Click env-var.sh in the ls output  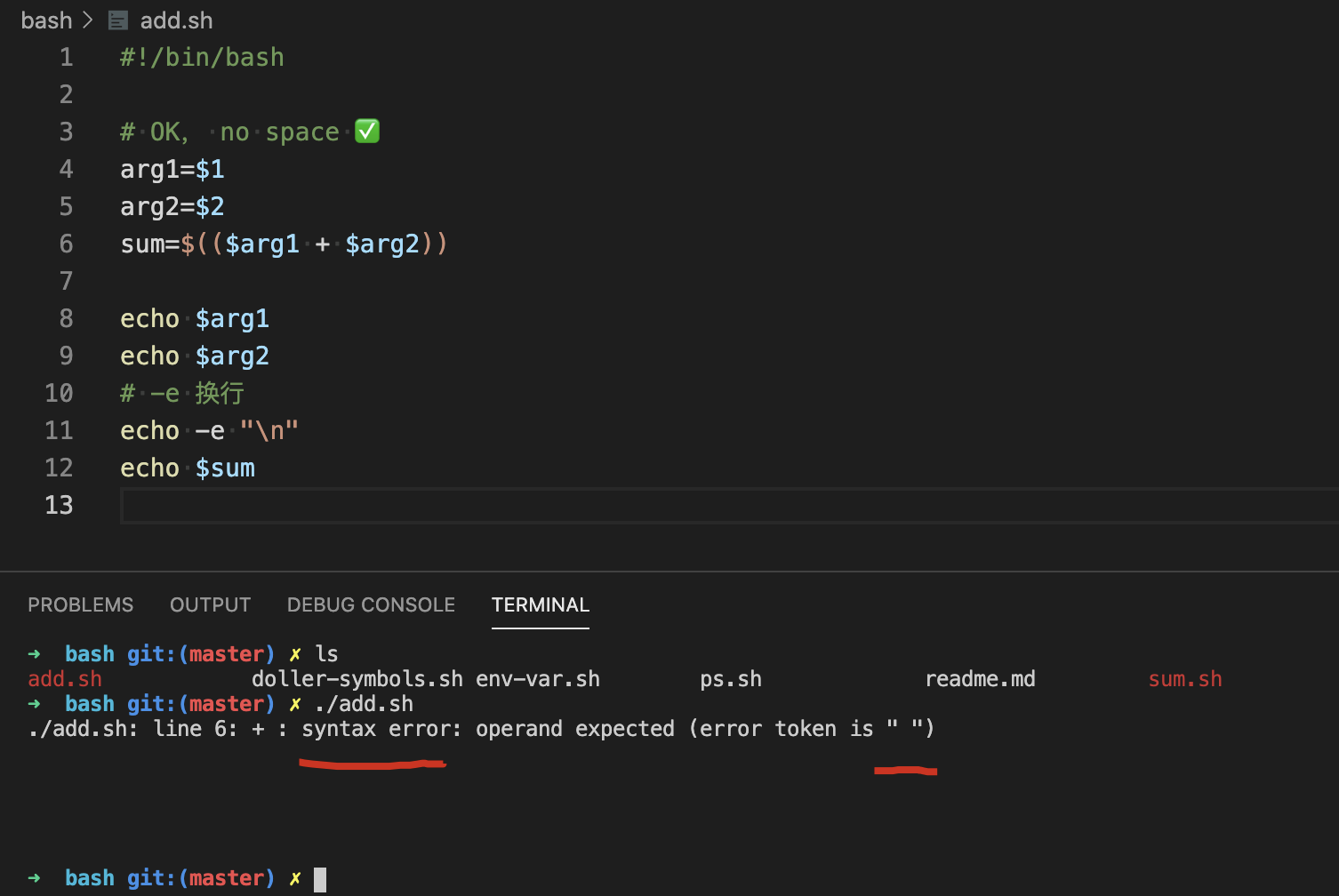(538, 679)
